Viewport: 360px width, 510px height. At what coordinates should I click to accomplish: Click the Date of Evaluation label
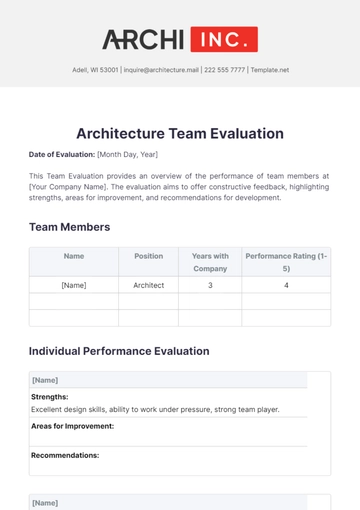coord(62,154)
